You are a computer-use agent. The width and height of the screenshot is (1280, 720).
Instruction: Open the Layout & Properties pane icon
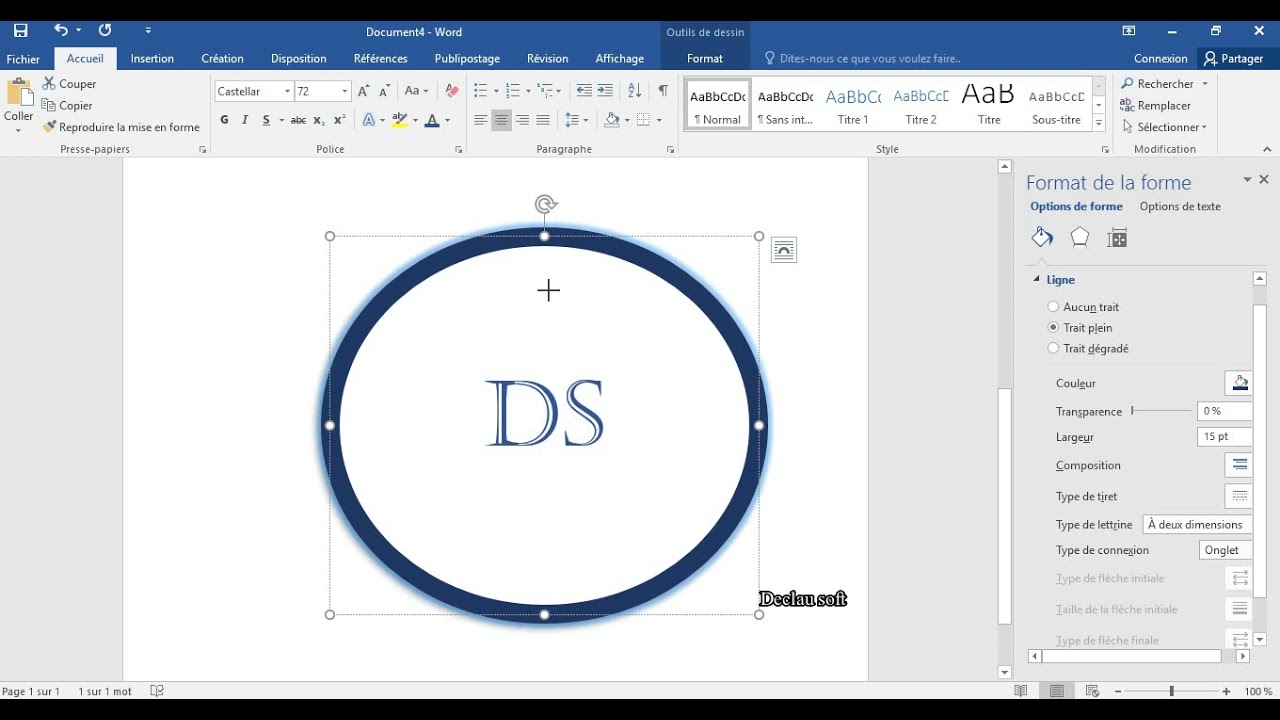tap(1117, 238)
